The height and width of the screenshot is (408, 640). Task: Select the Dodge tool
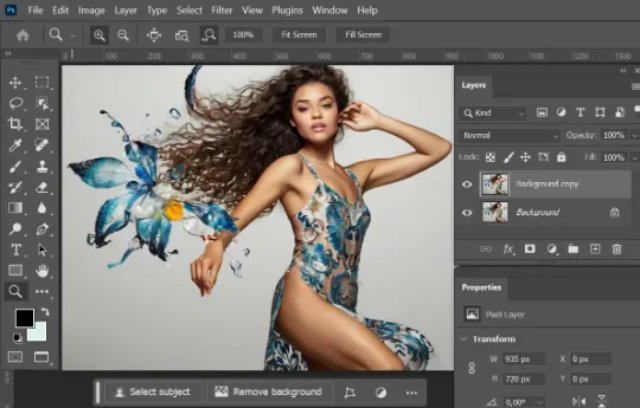tap(16, 229)
